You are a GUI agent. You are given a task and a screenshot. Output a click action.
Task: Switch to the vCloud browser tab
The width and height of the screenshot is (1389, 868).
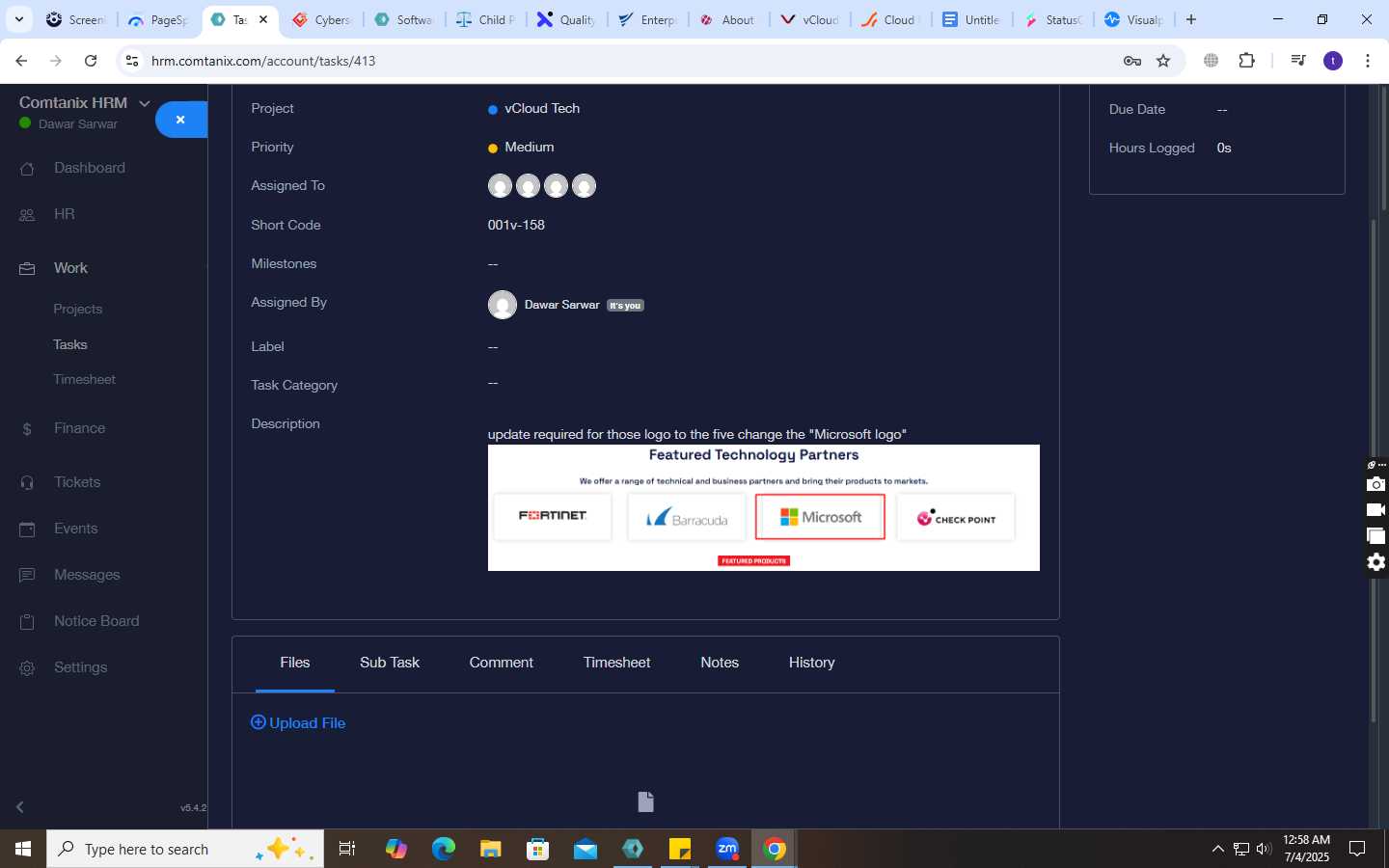[x=810, y=19]
